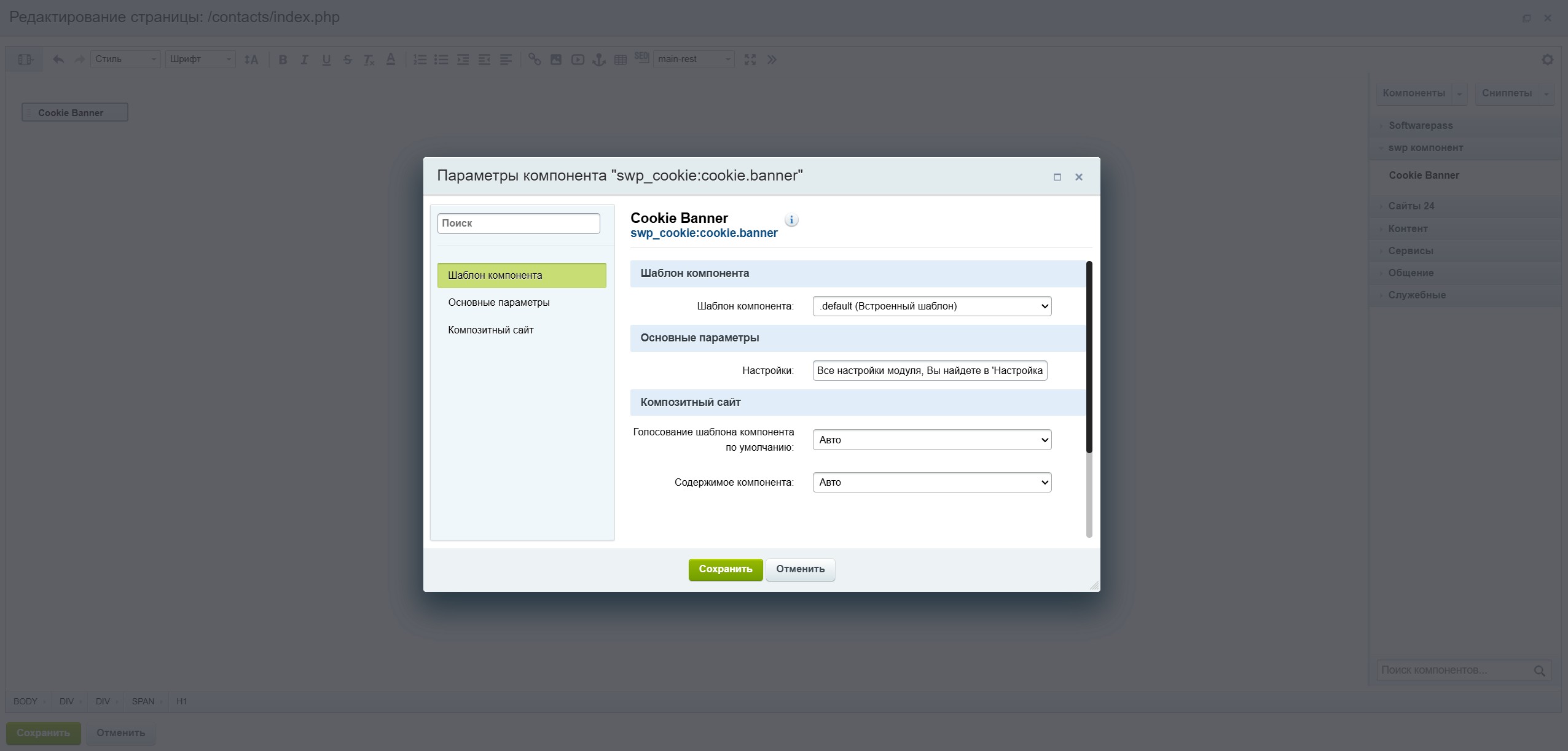Open the 'Шаблон компонента' template dropdown

(931, 306)
